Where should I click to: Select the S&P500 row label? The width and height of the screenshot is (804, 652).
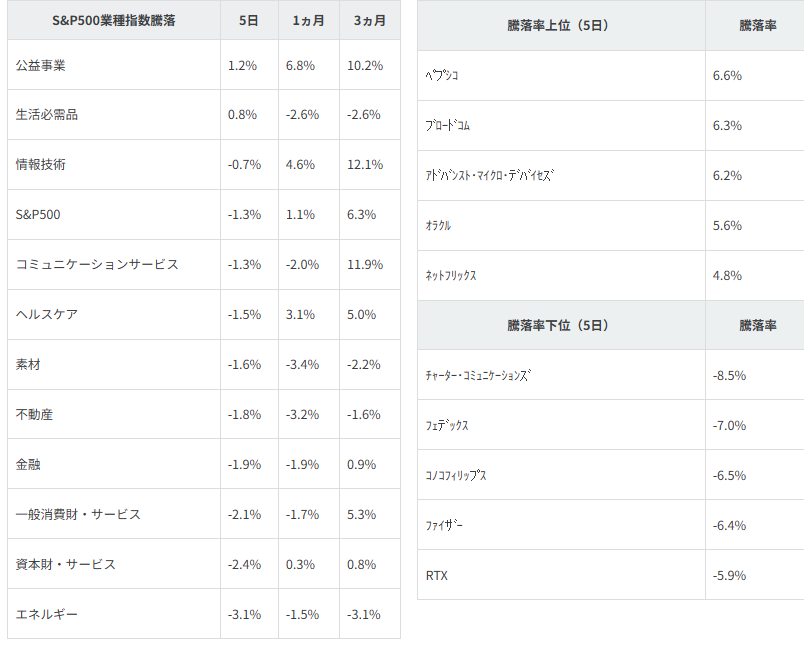(x=40, y=215)
